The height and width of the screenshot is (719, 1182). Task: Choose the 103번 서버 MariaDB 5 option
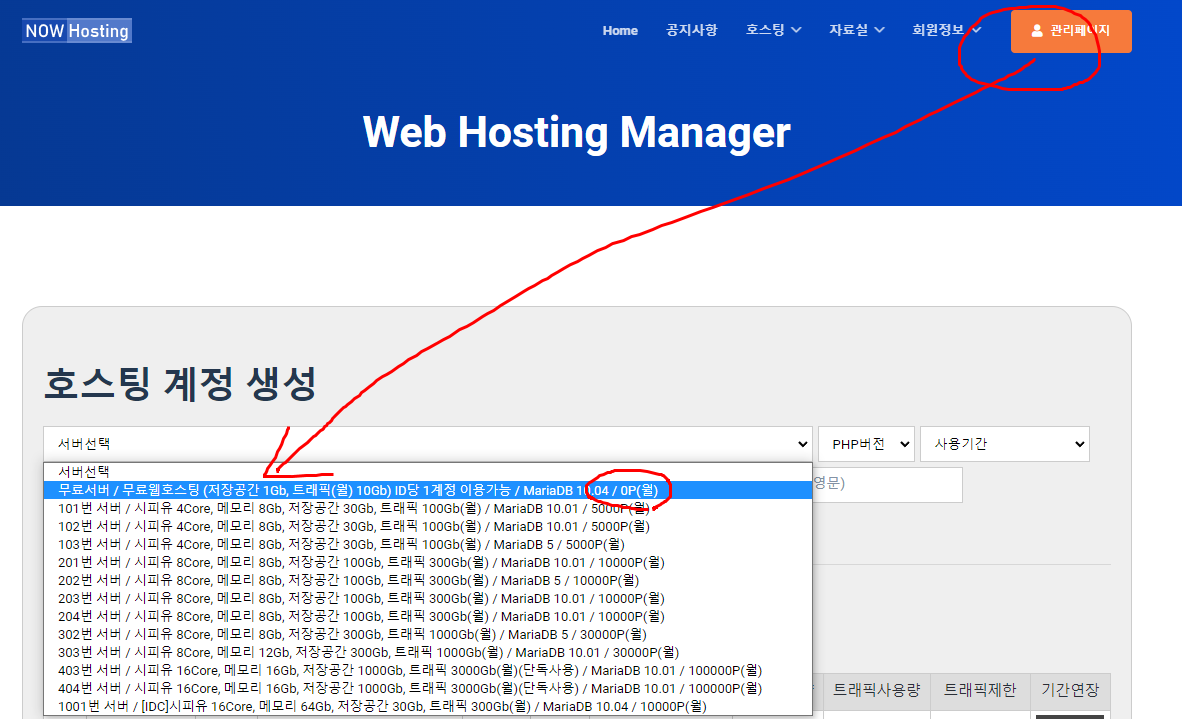(x=340, y=544)
